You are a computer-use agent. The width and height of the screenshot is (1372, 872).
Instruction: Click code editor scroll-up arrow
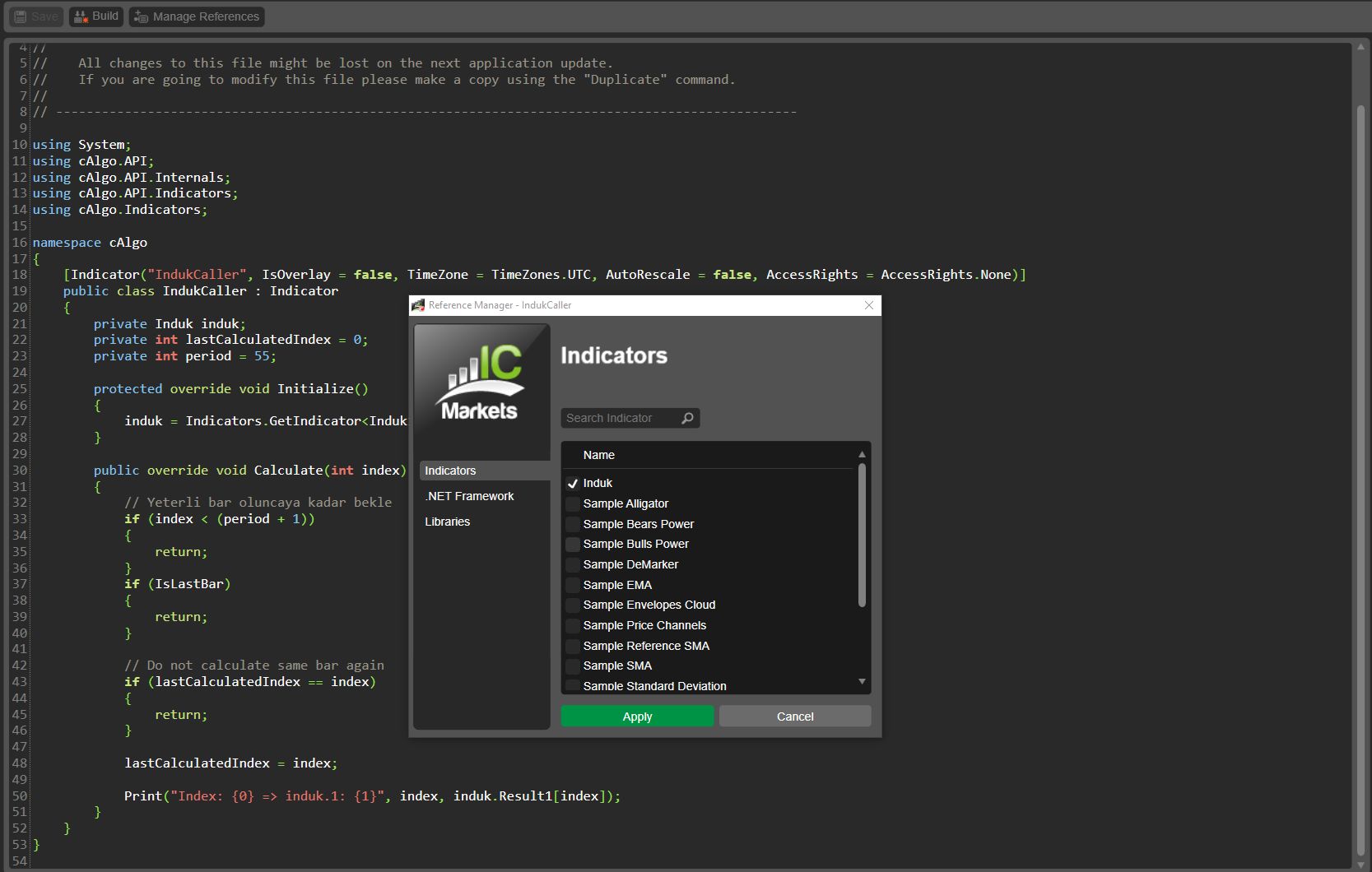pyautogui.click(x=1360, y=47)
